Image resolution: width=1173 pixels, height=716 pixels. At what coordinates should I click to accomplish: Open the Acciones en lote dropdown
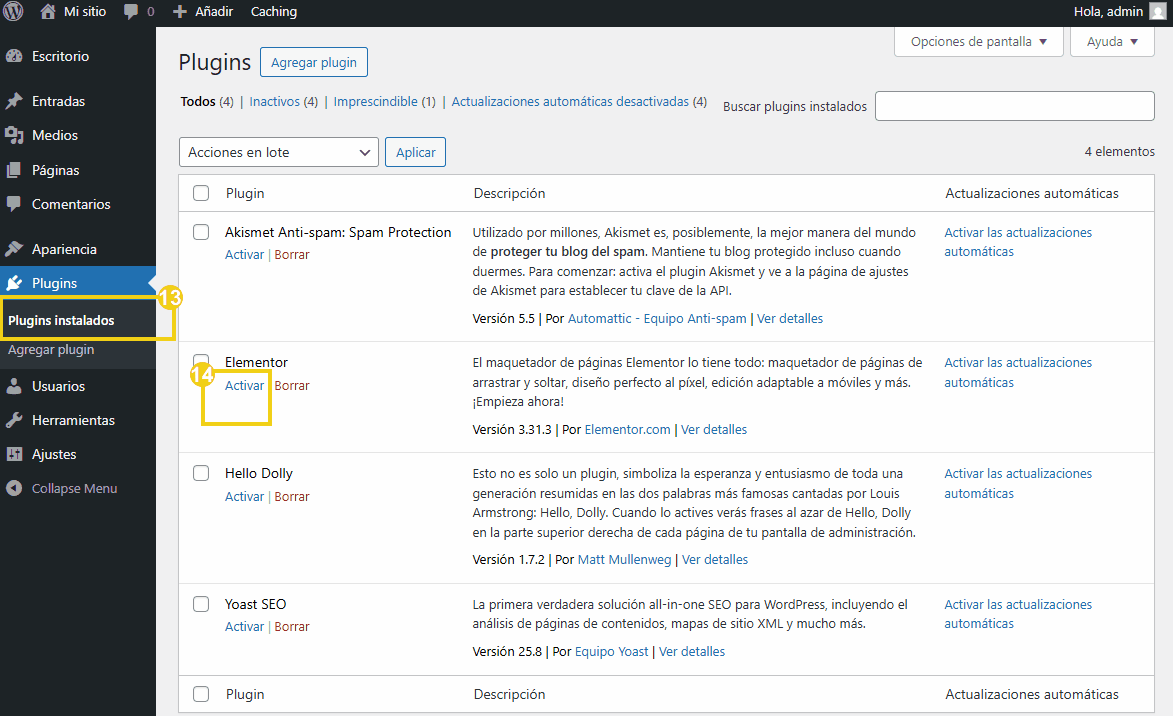(278, 152)
